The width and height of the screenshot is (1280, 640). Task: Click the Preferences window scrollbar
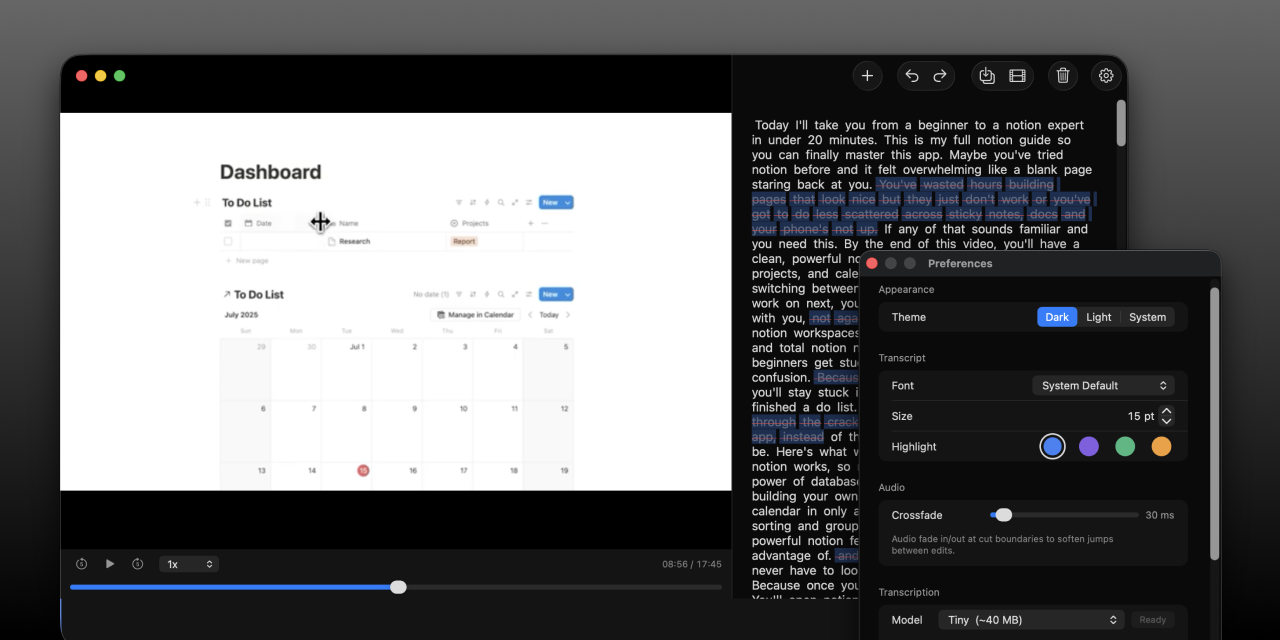pyautogui.click(x=1214, y=423)
